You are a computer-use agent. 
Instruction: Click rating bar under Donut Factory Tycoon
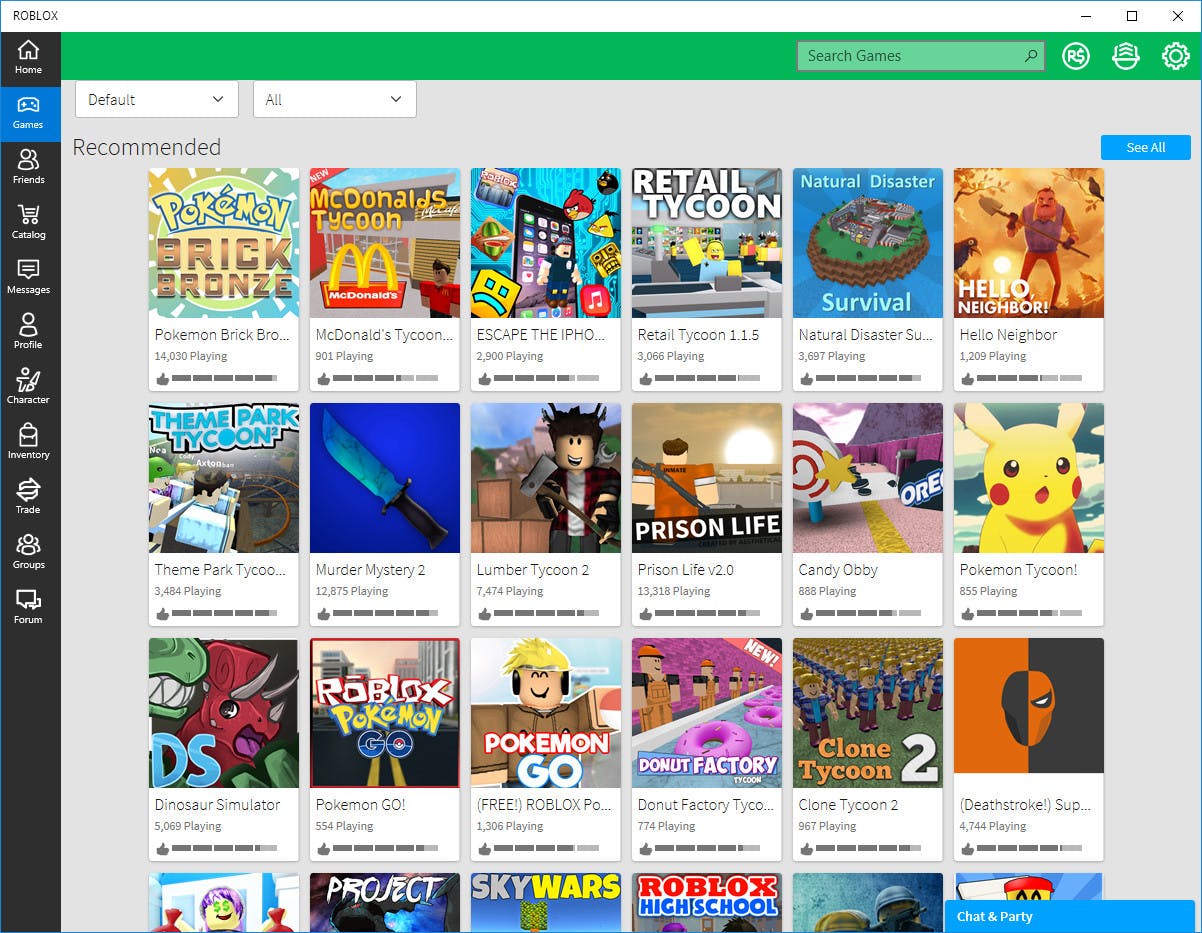[x=707, y=849]
